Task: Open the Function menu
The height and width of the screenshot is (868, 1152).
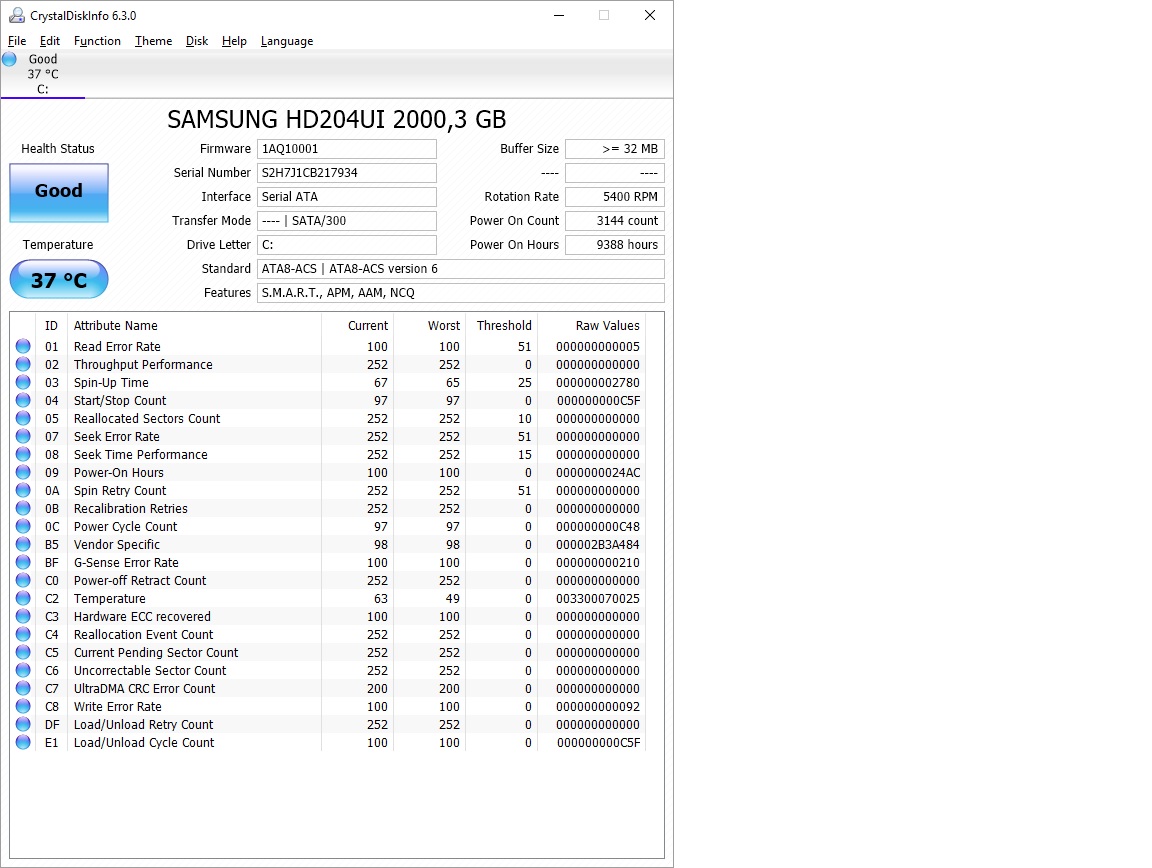Action: (x=97, y=41)
